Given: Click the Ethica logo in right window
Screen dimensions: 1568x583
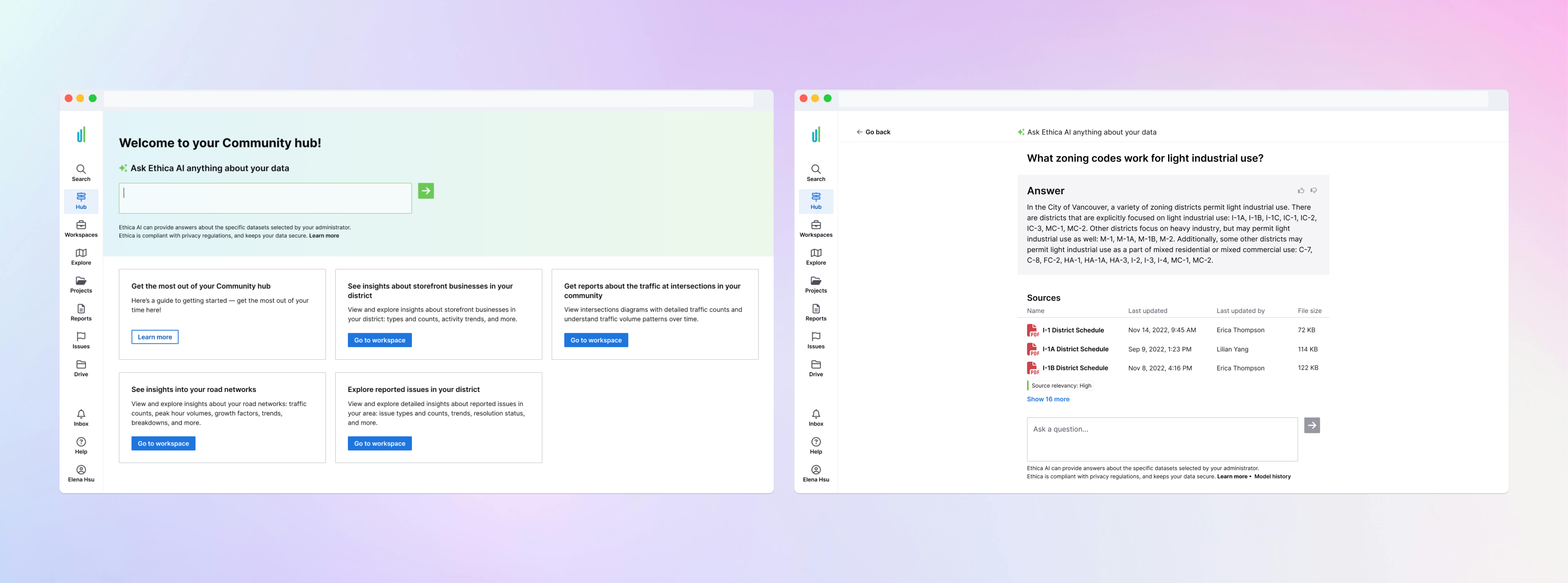Looking at the screenshot, I should click(x=816, y=134).
